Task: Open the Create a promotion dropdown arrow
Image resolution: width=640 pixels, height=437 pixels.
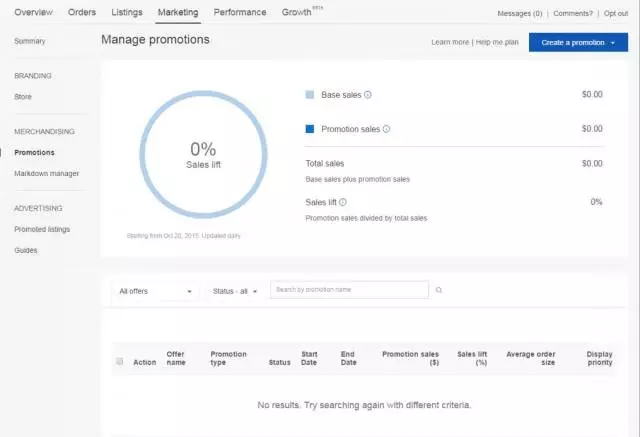Action: [x=612, y=43]
